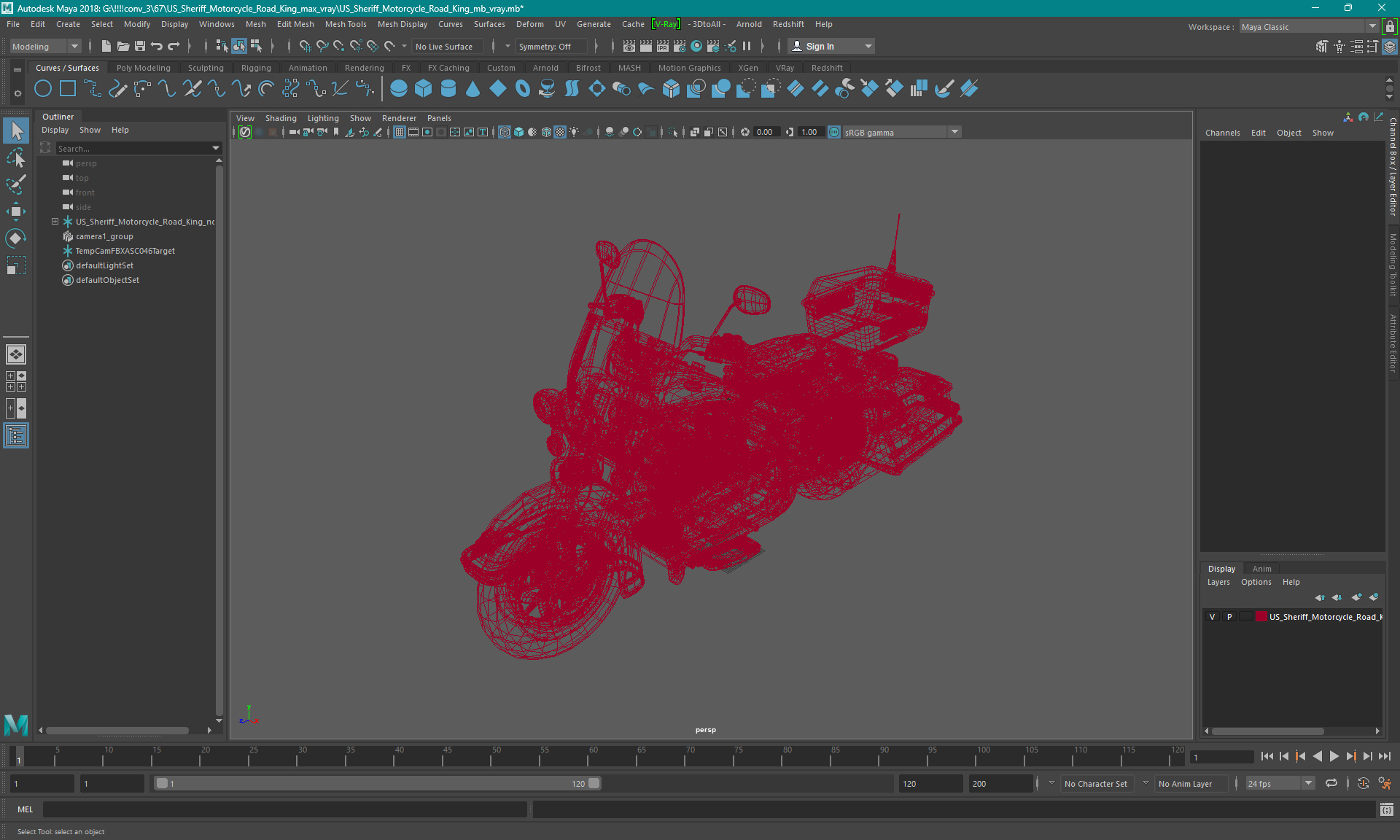Activate the Paint Selection tool
Screen dimensions: 1400x840
pos(16,184)
